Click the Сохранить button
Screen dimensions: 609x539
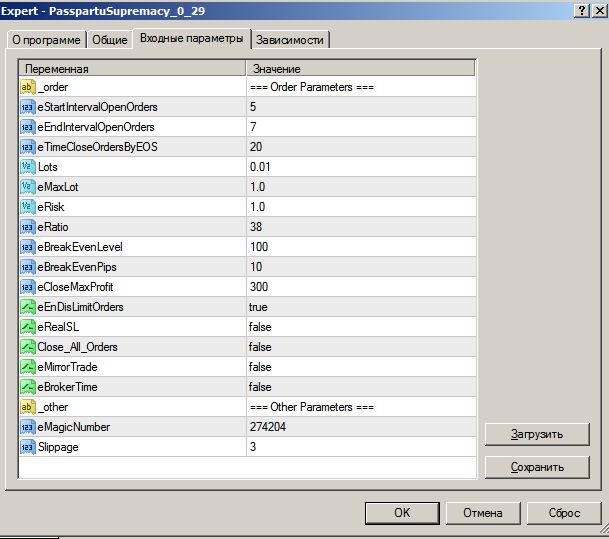point(537,467)
